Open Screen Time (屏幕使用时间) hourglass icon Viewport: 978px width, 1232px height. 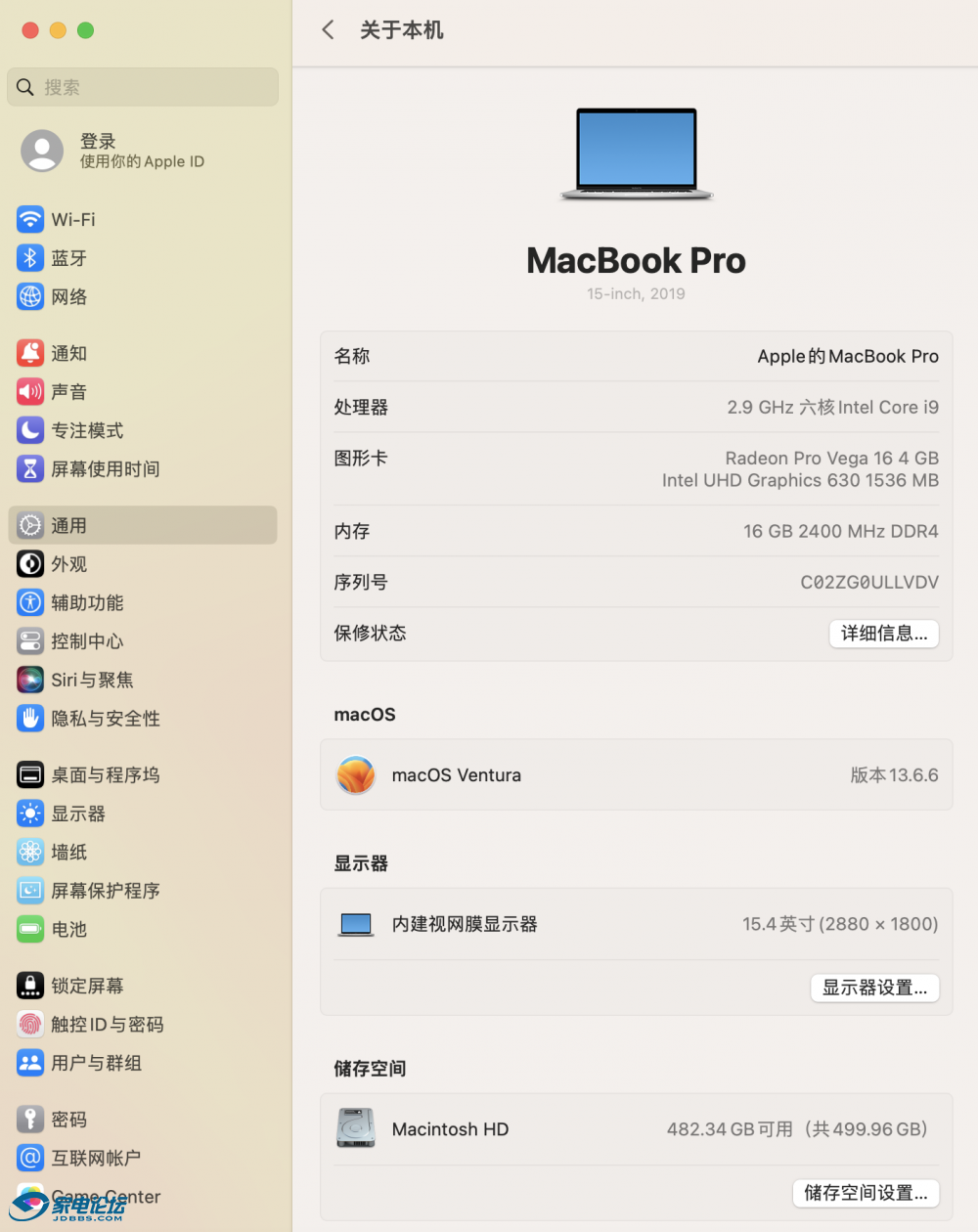30,469
